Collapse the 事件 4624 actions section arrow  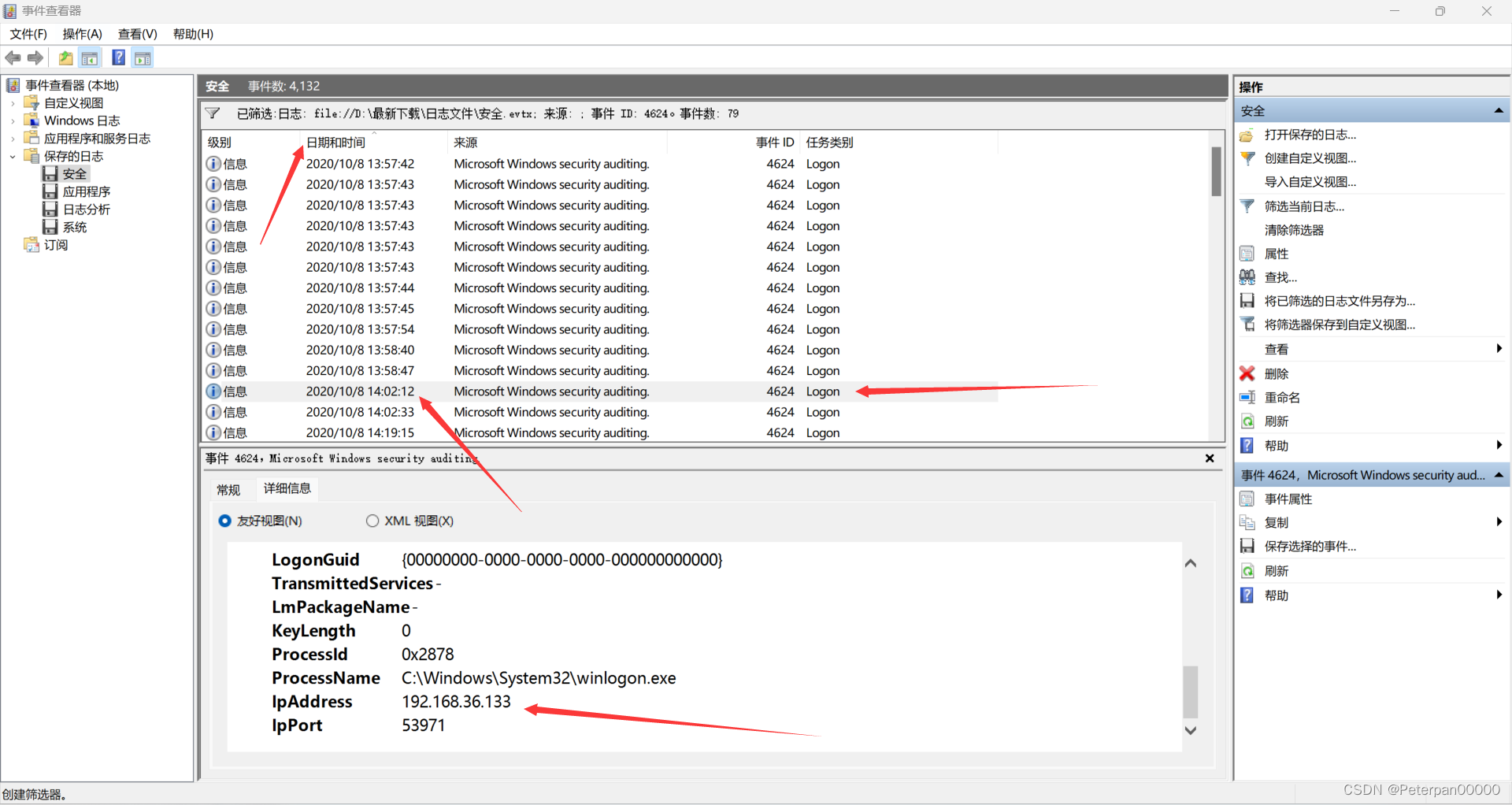(x=1499, y=475)
